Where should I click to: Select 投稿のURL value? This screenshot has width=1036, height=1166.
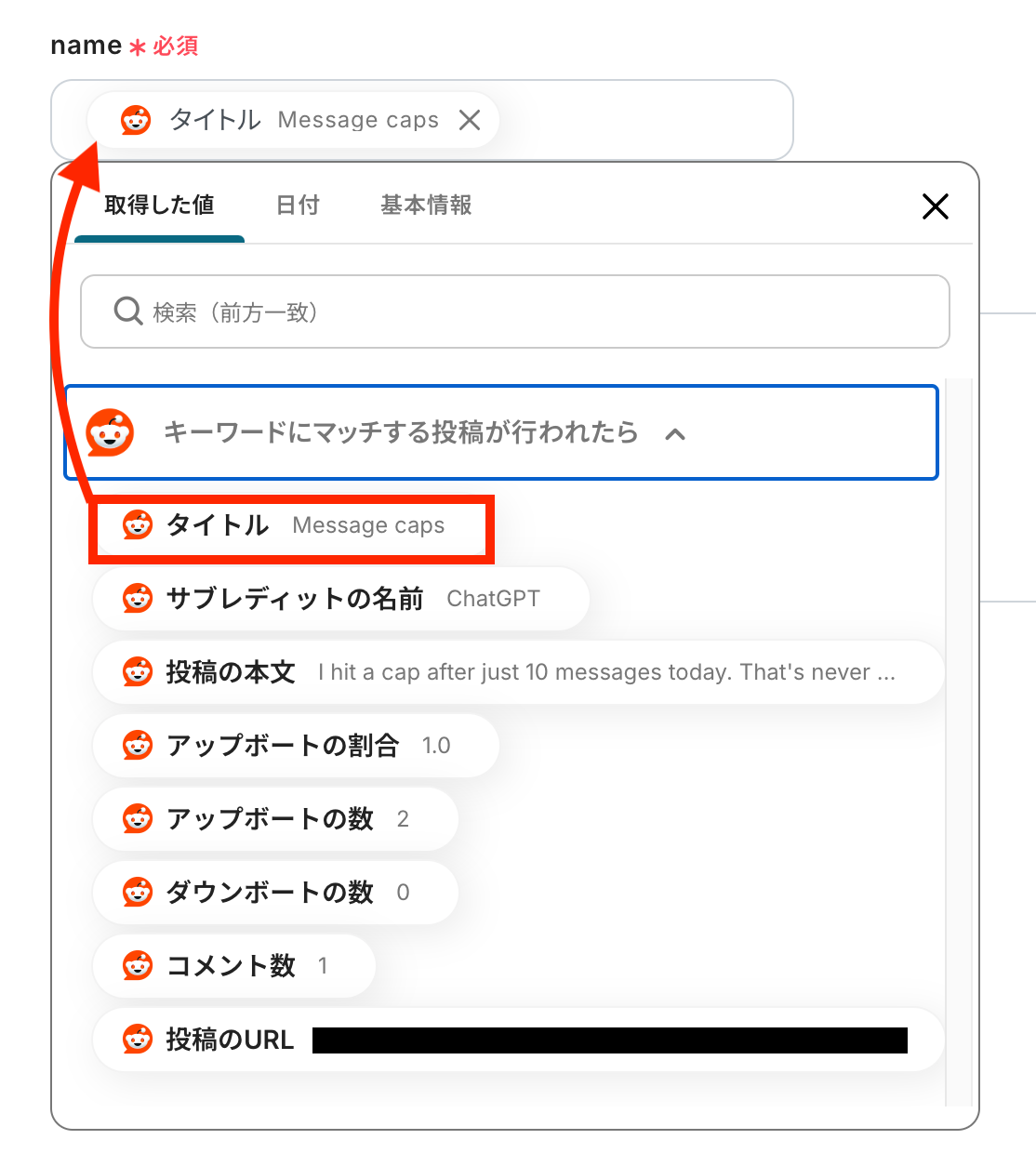519,1040
